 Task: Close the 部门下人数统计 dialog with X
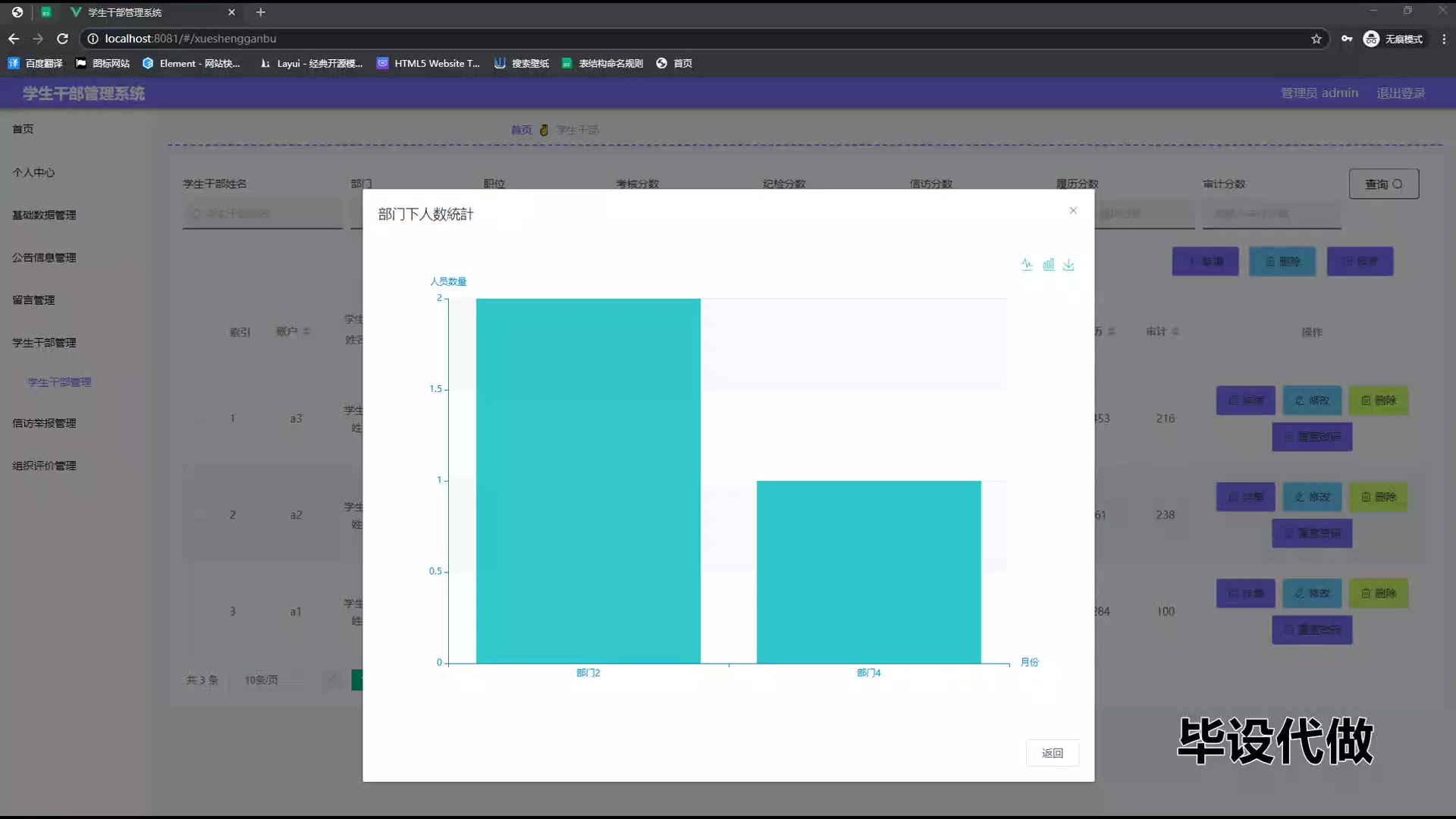(1073, 211)
